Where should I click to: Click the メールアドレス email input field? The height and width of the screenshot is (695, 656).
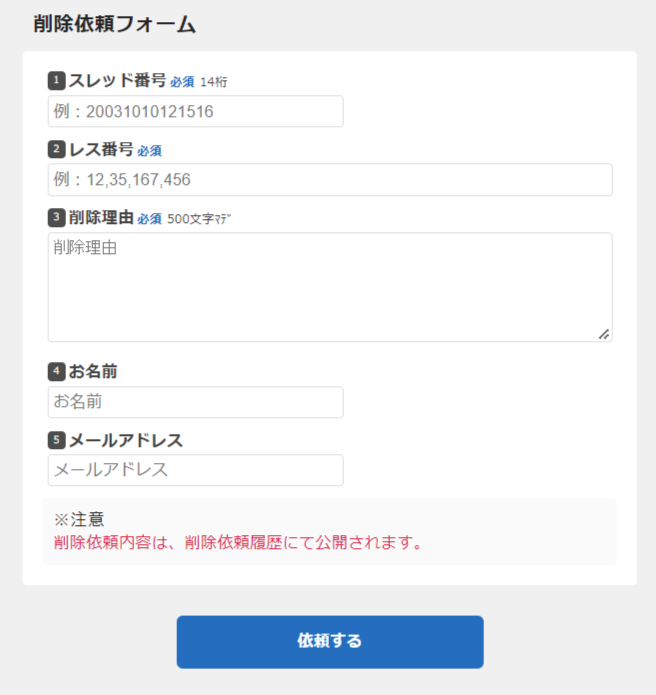[x=195, y=470]
